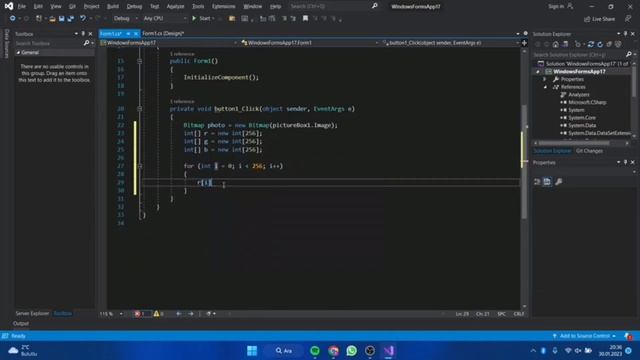Collapse the Form1 constructor code block
Viewport: 640px width, 360px height.
(140, 61)
